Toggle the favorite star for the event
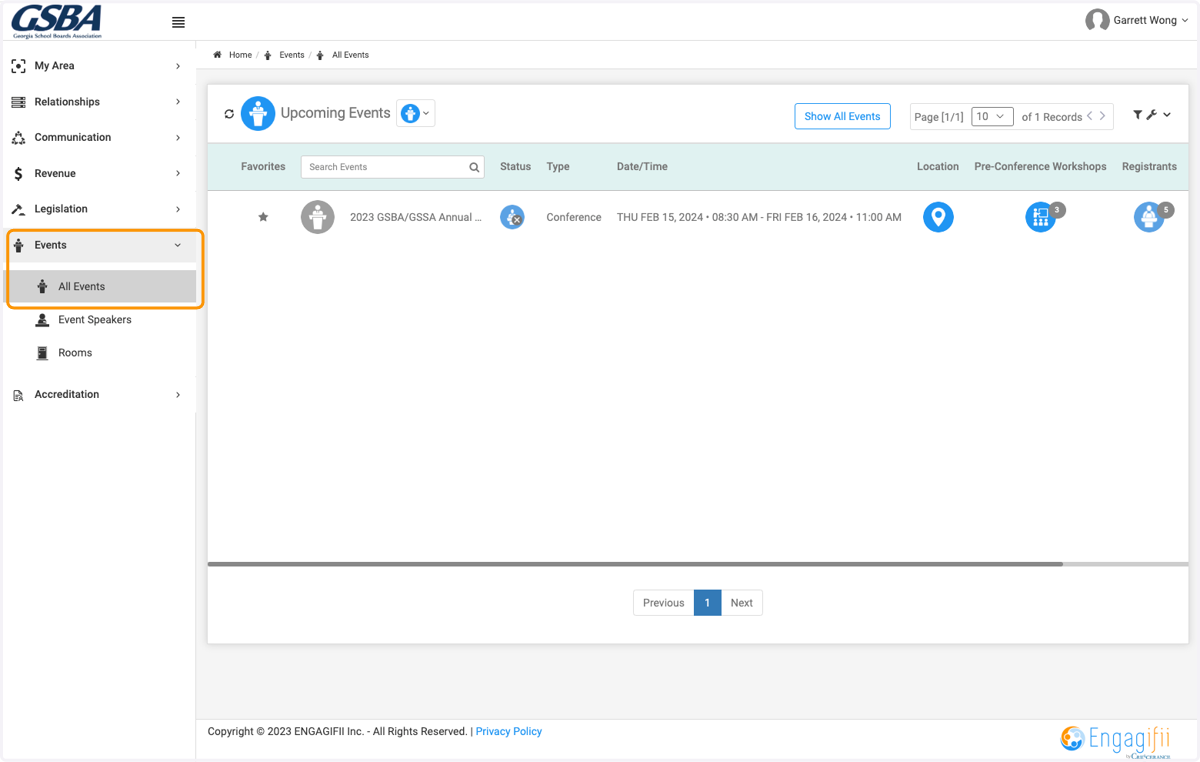Screen dimensions: 1200x762 [x=263, y=217]
